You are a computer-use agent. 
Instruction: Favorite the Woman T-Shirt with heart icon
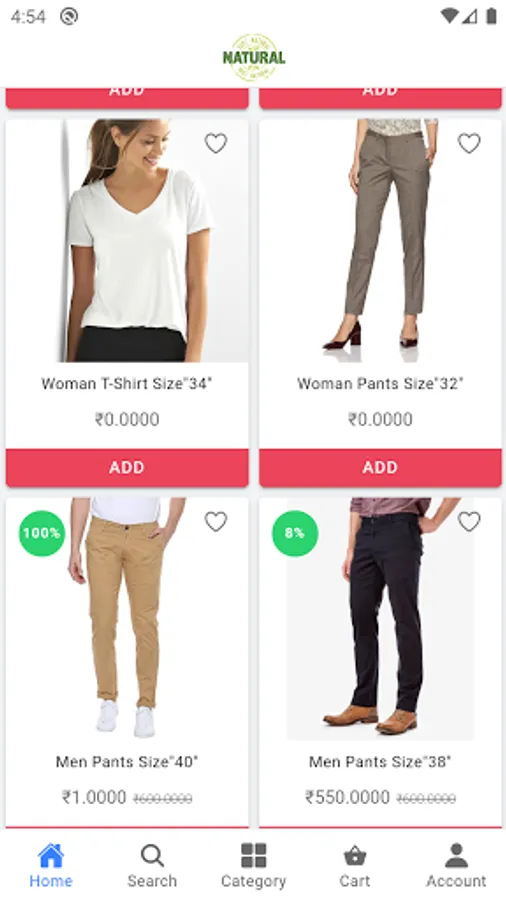coord(216,143)
